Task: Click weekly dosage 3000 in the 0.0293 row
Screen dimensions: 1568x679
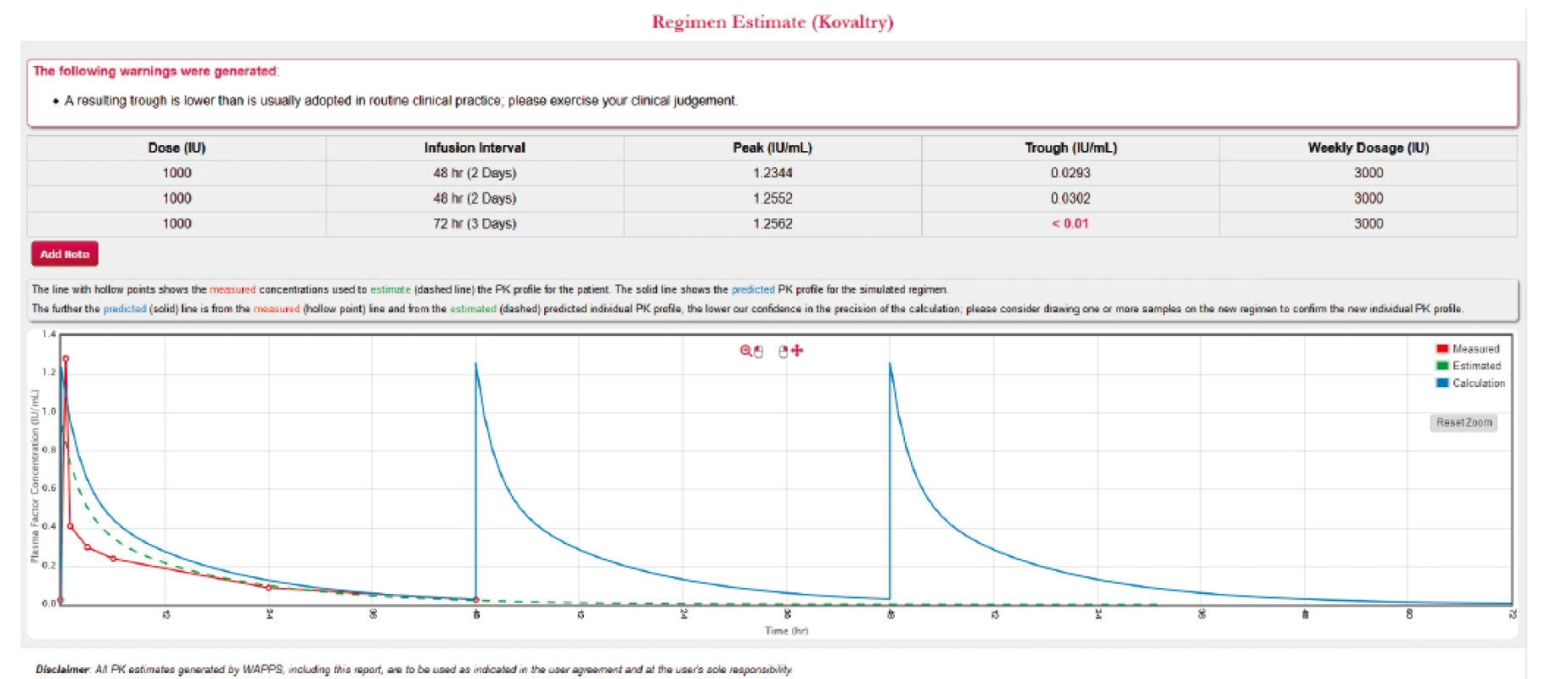Action: pos(1368,173)
